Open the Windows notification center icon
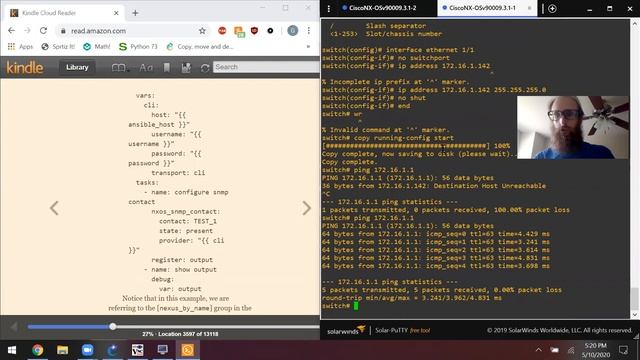Screen dimensions: 640x360 click(x=623, y=350)
